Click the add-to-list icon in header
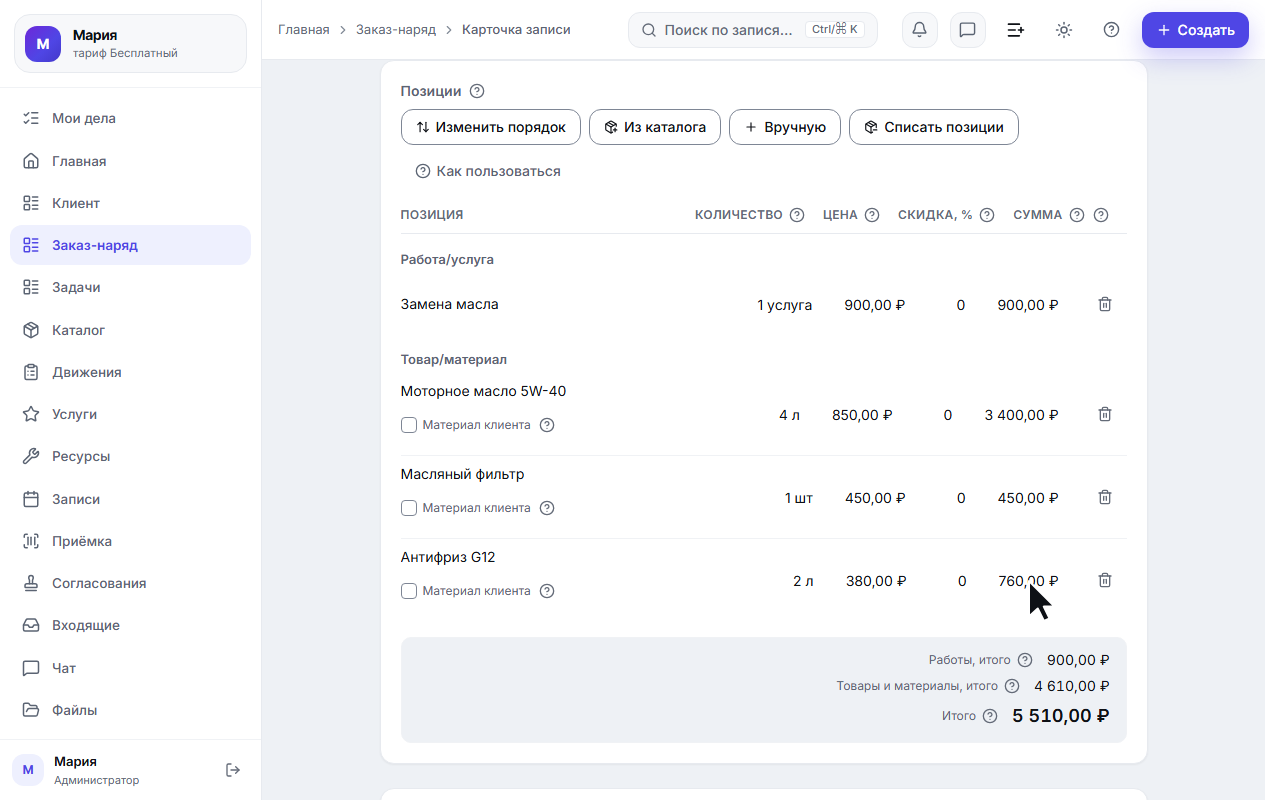Image resolution: width=1280 pixels, height=800 pixels. [x=1016, y=30]
